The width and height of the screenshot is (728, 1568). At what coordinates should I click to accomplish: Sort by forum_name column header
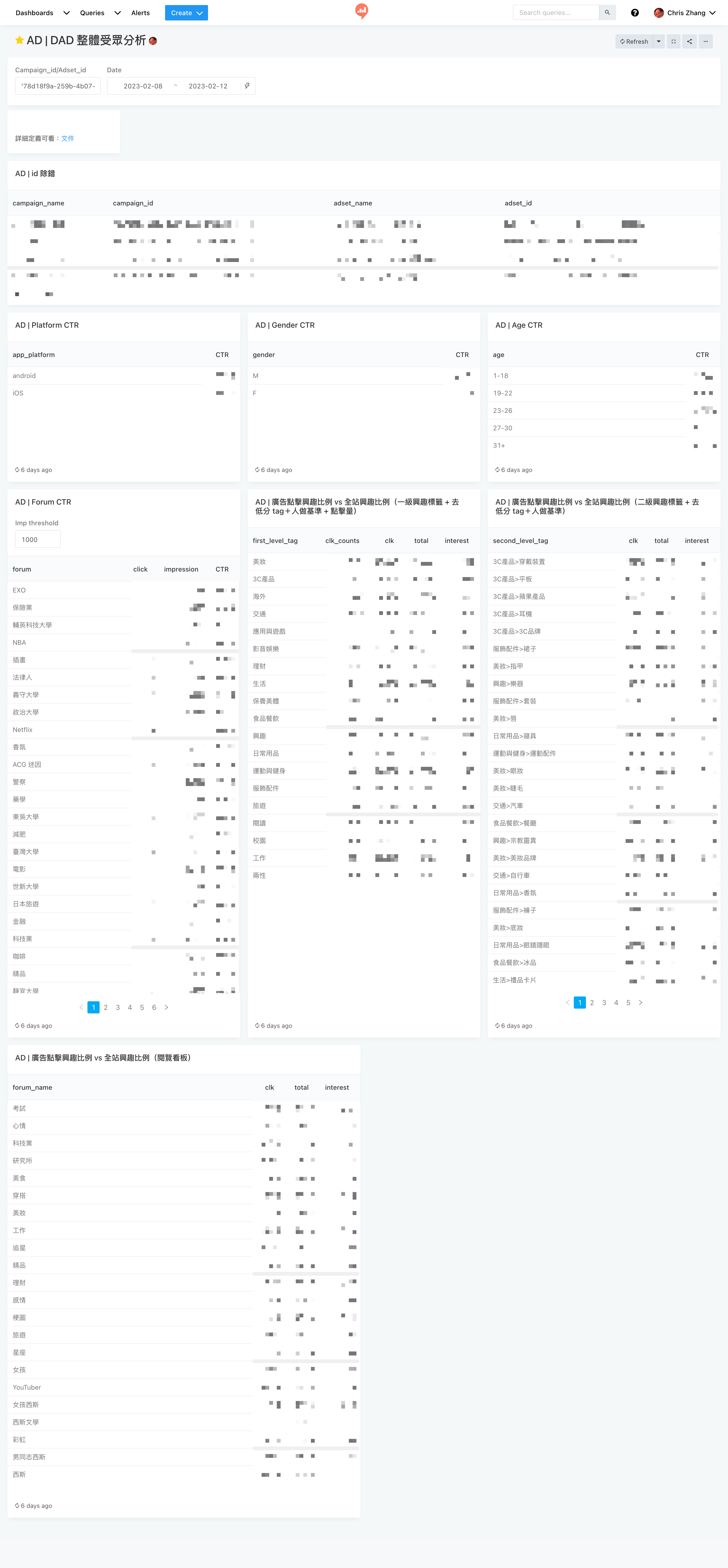coord(32,1087)
